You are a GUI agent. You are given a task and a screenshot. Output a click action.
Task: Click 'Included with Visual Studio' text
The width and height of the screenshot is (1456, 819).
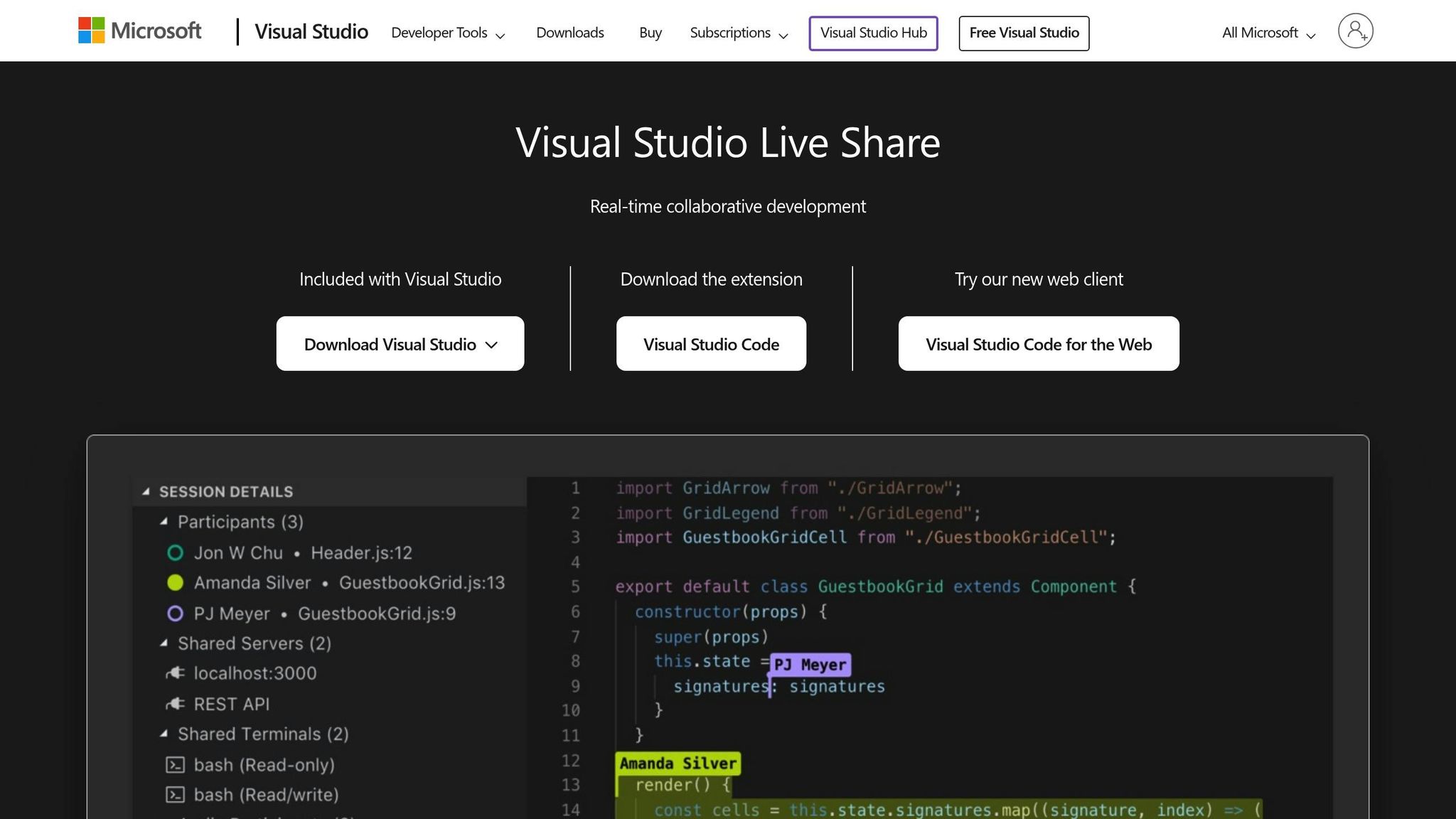(400, 279)
